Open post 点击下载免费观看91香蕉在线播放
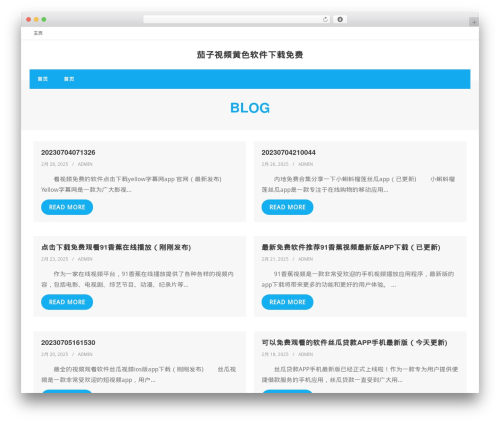500x423 pixels. coord(116,247)
